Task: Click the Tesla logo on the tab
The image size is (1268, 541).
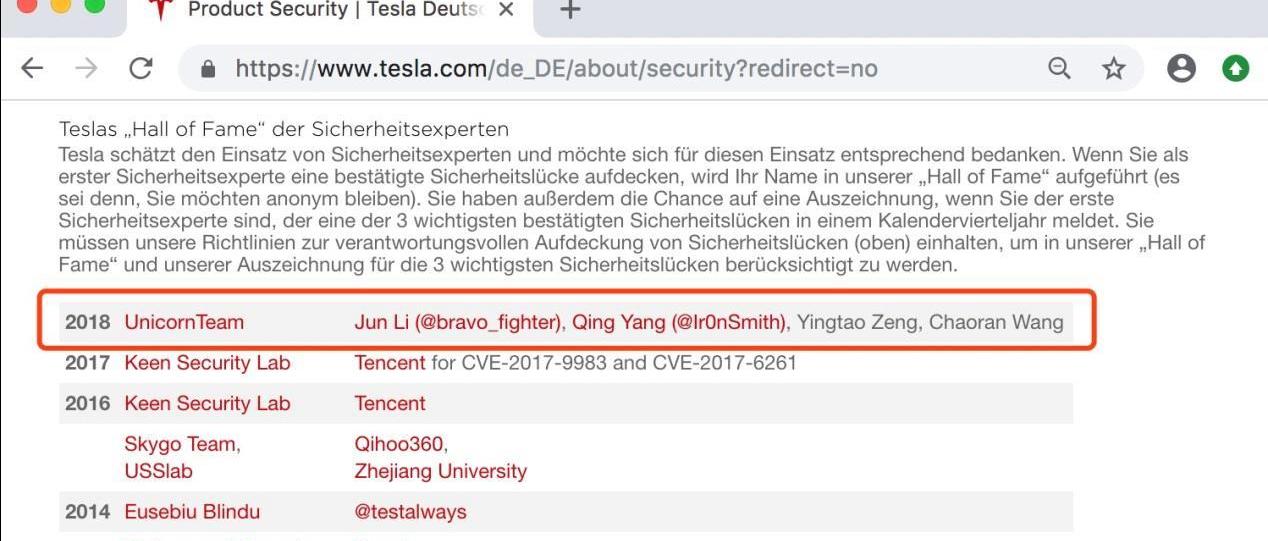Action: (x=160, y=10)
